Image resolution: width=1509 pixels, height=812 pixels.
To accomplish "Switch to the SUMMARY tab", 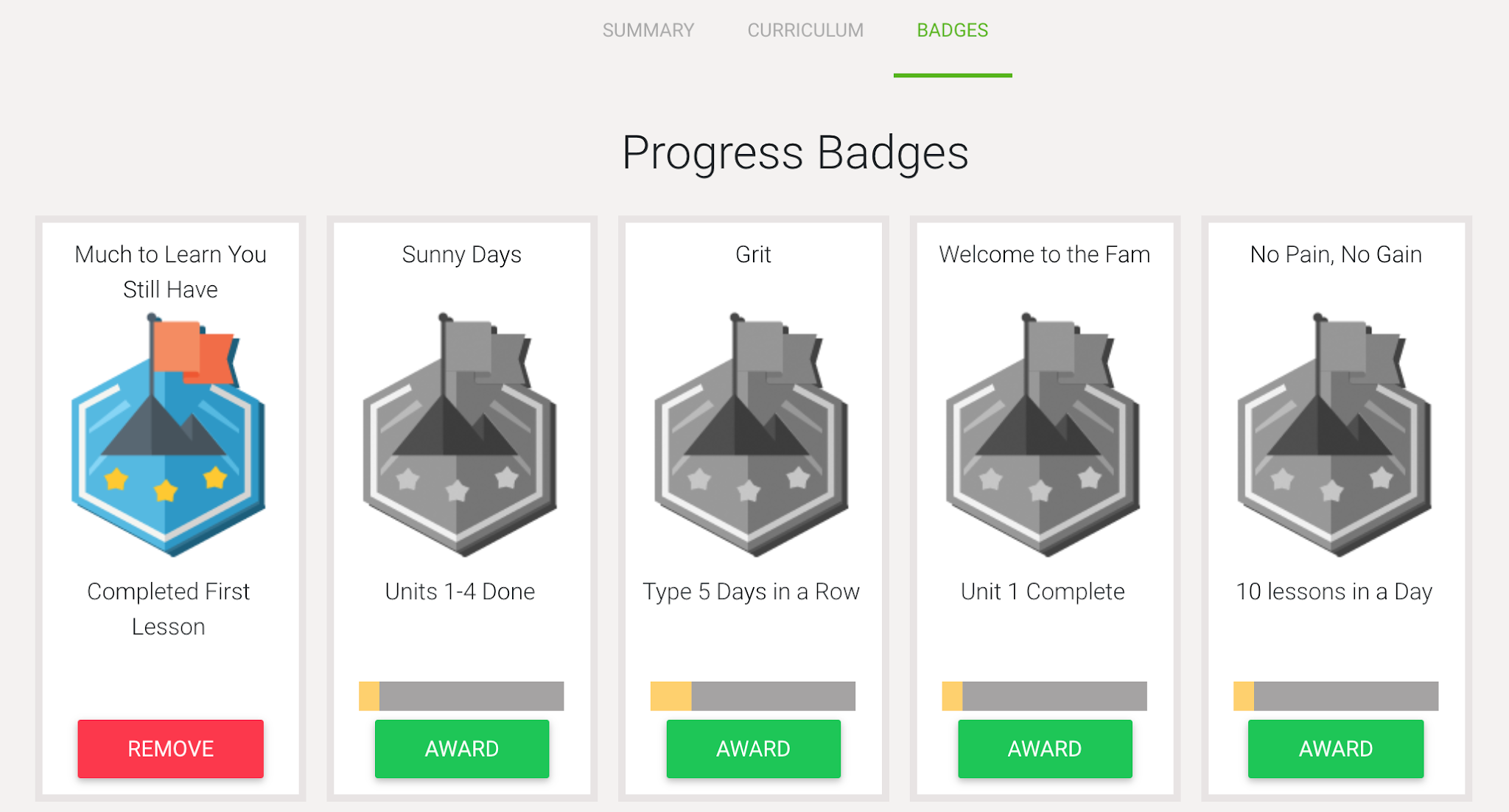I will tap(648, 30).
